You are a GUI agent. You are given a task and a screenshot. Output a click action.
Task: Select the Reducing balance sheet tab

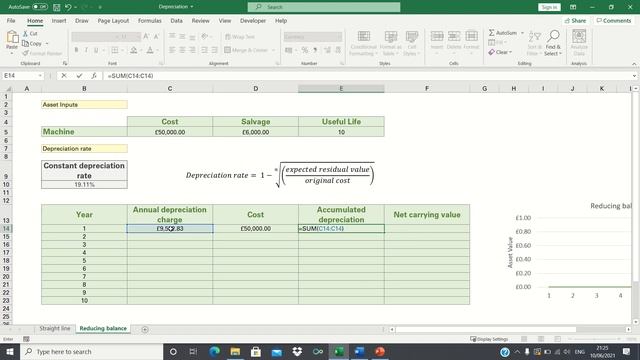[103, 328]
